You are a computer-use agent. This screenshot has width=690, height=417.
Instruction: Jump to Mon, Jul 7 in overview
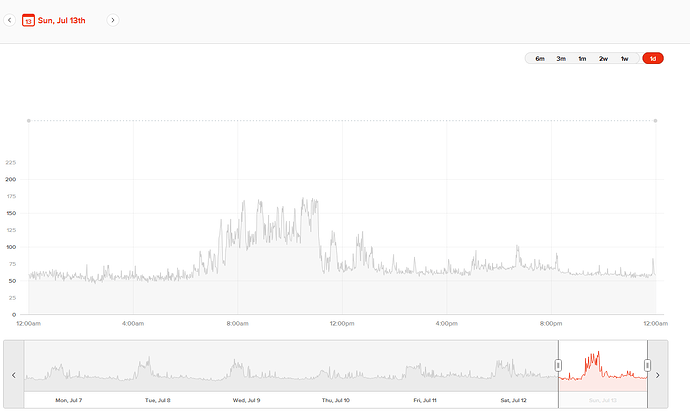pyautogui.click(x=69, y=400)
